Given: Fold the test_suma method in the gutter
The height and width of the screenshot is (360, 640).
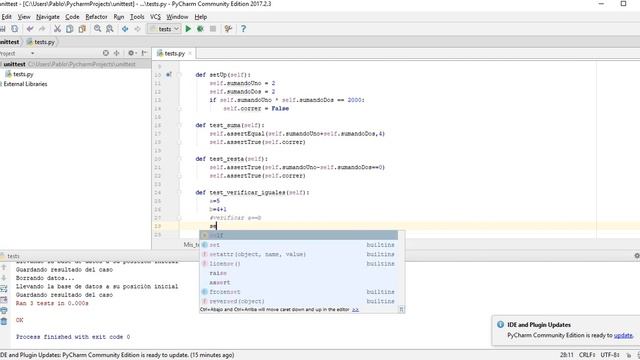Looking at the screenshot, I should (179, 125).
